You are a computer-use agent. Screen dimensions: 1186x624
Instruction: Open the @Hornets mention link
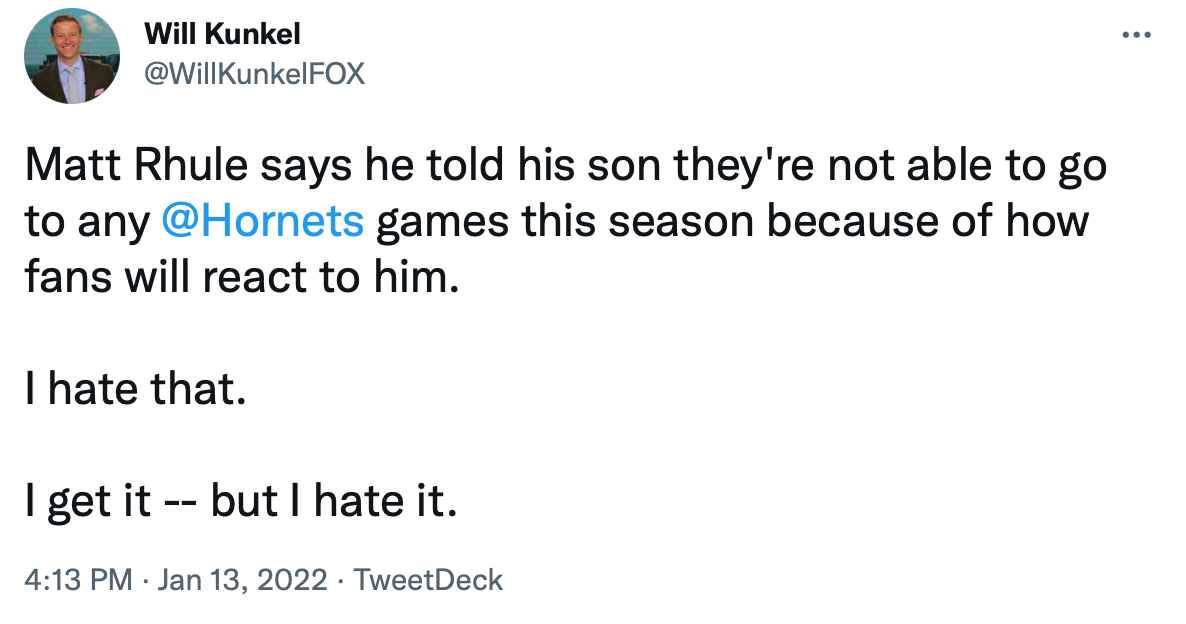(x=264, y=222)
